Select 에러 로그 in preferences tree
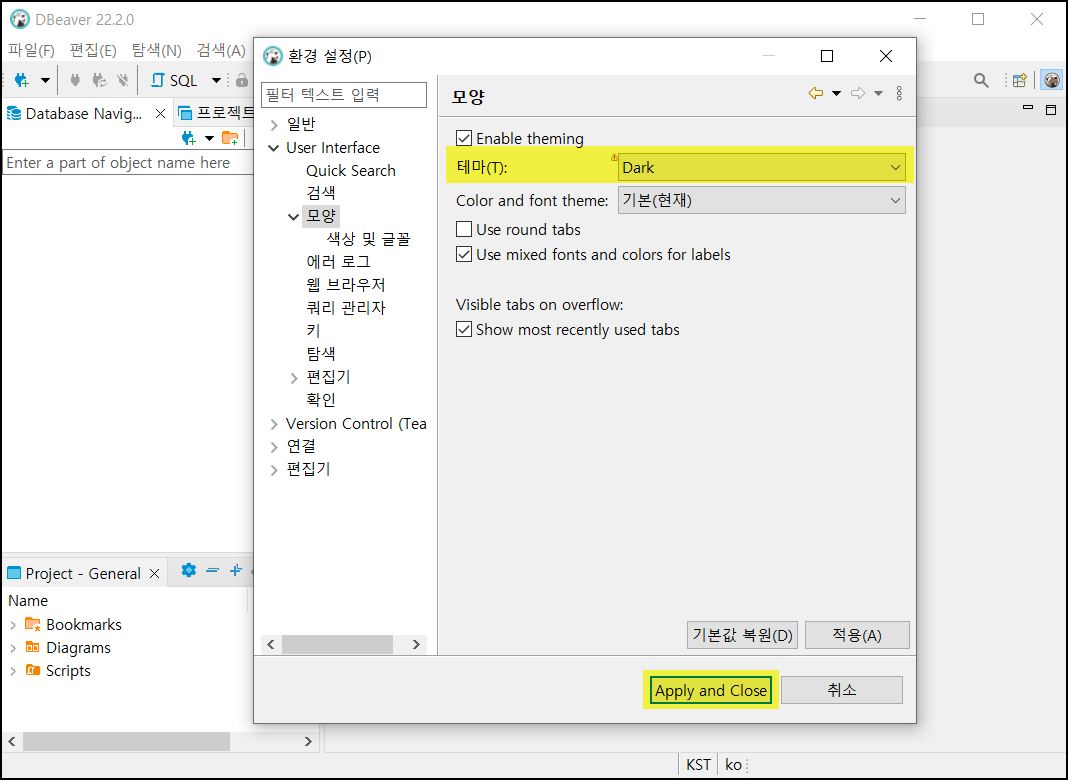This screenshot has width=1068, height=780. pos(339,262)
